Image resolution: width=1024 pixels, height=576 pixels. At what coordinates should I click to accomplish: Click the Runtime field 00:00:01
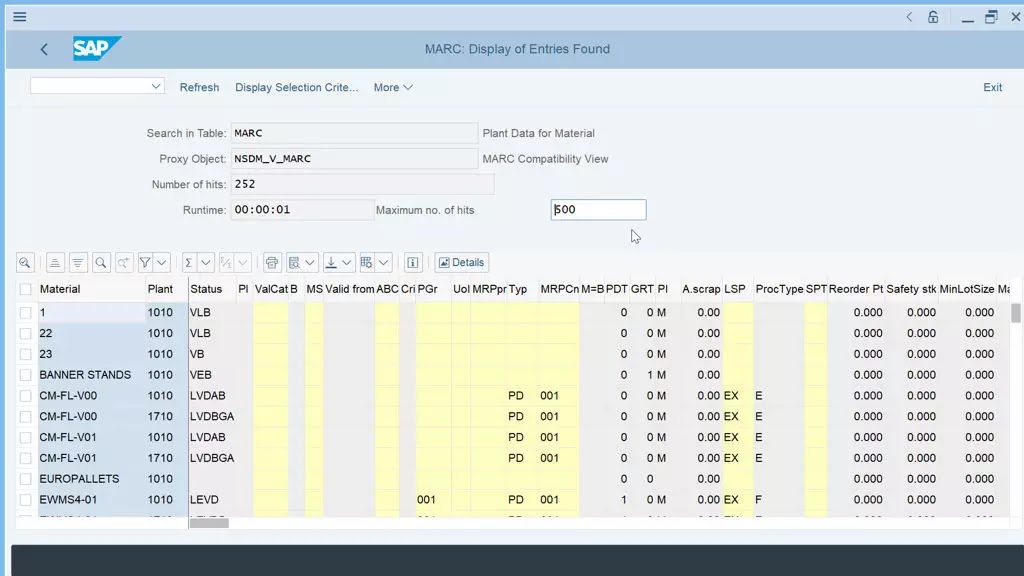click(302, 210)
